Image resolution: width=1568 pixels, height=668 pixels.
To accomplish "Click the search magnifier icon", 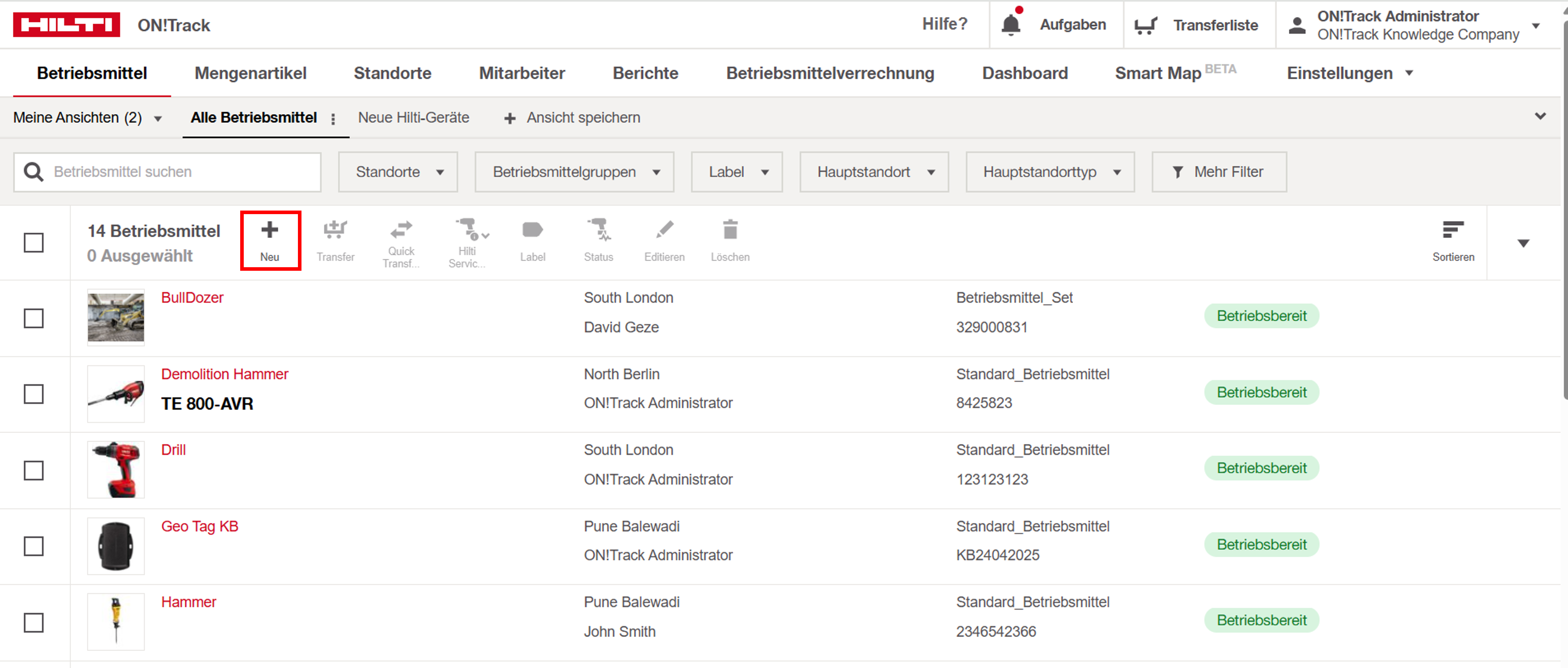I will [33, 172].
